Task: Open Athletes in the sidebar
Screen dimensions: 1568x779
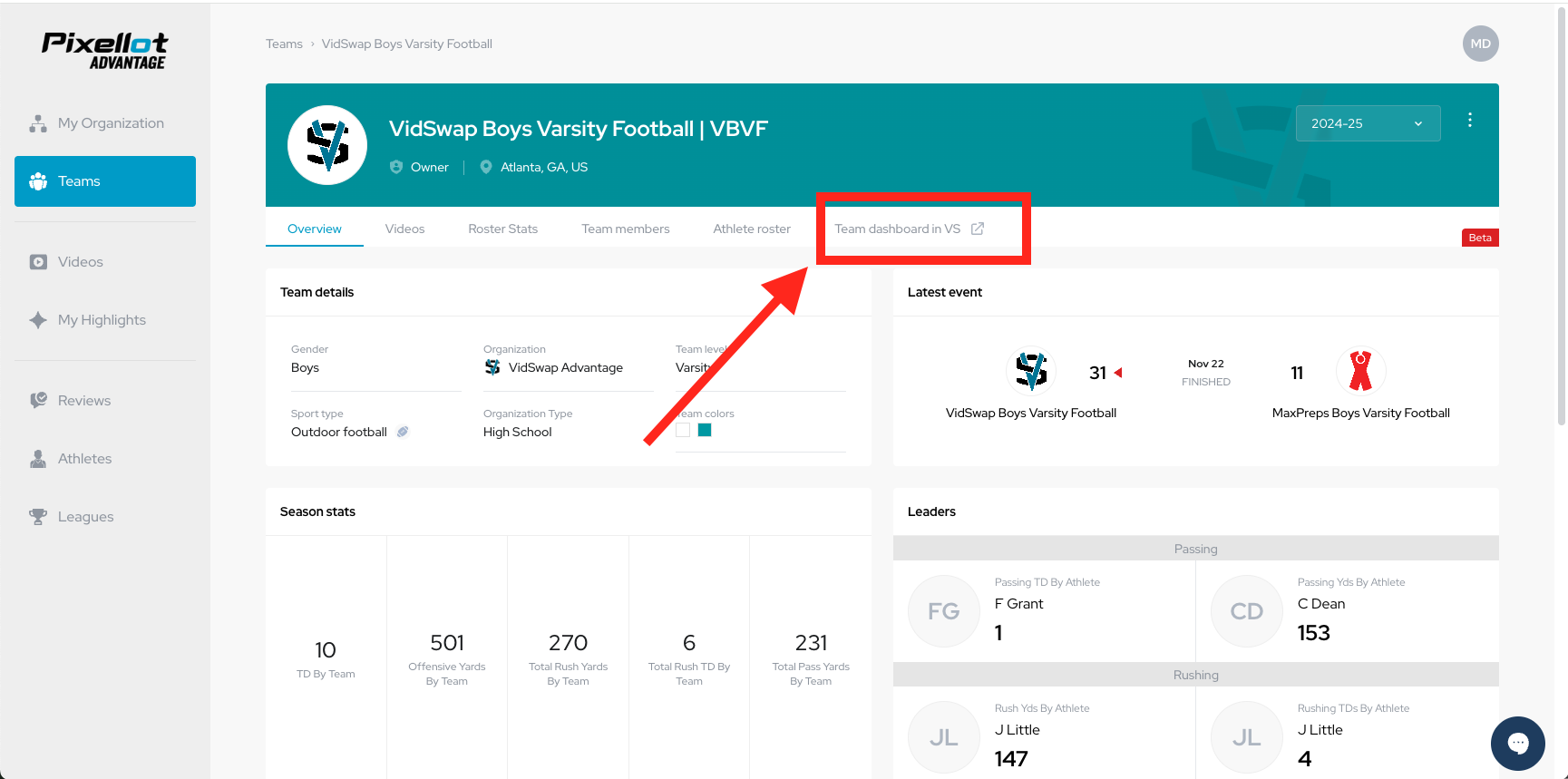Action: pyautogui.click(x=105, y=459)
